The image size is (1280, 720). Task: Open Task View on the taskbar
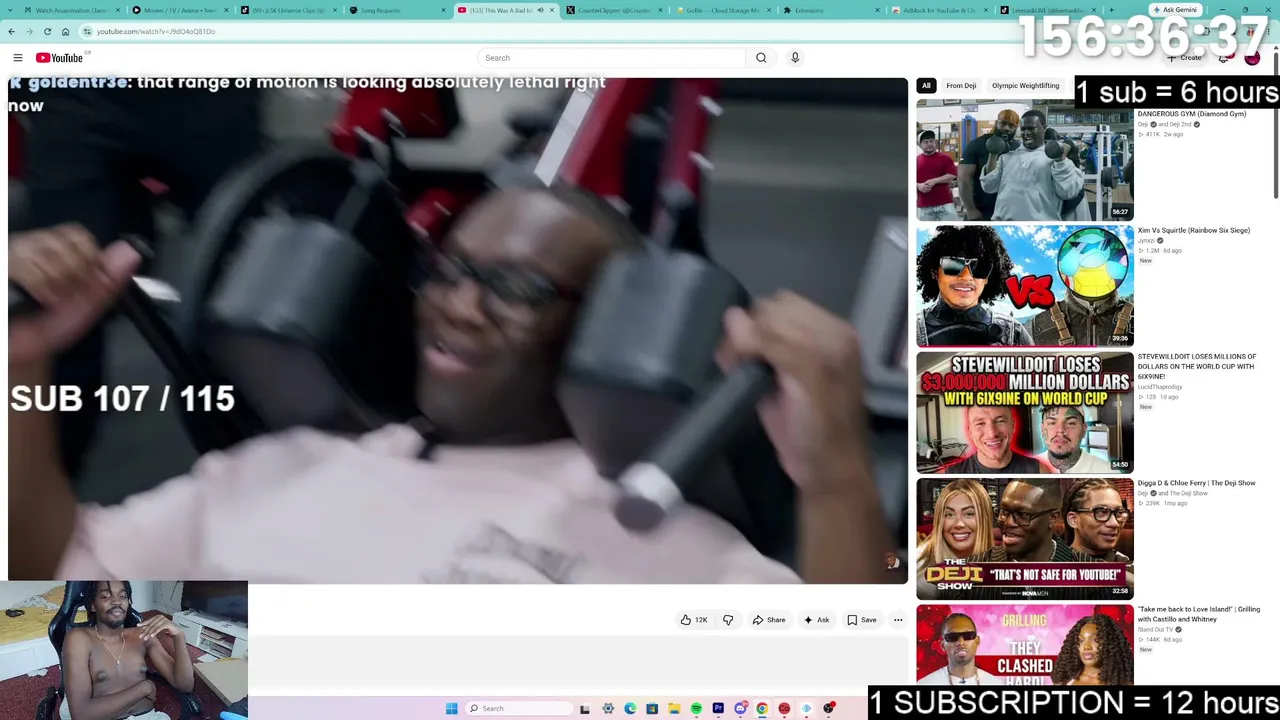(x=585, y=709)
